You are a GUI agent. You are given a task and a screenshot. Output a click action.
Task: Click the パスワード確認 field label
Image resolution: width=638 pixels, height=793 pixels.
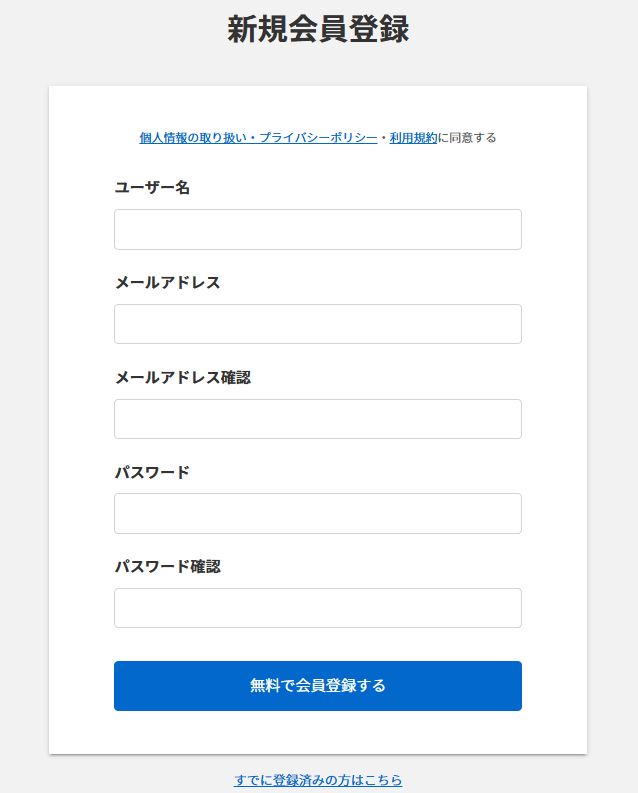point(167,566)
